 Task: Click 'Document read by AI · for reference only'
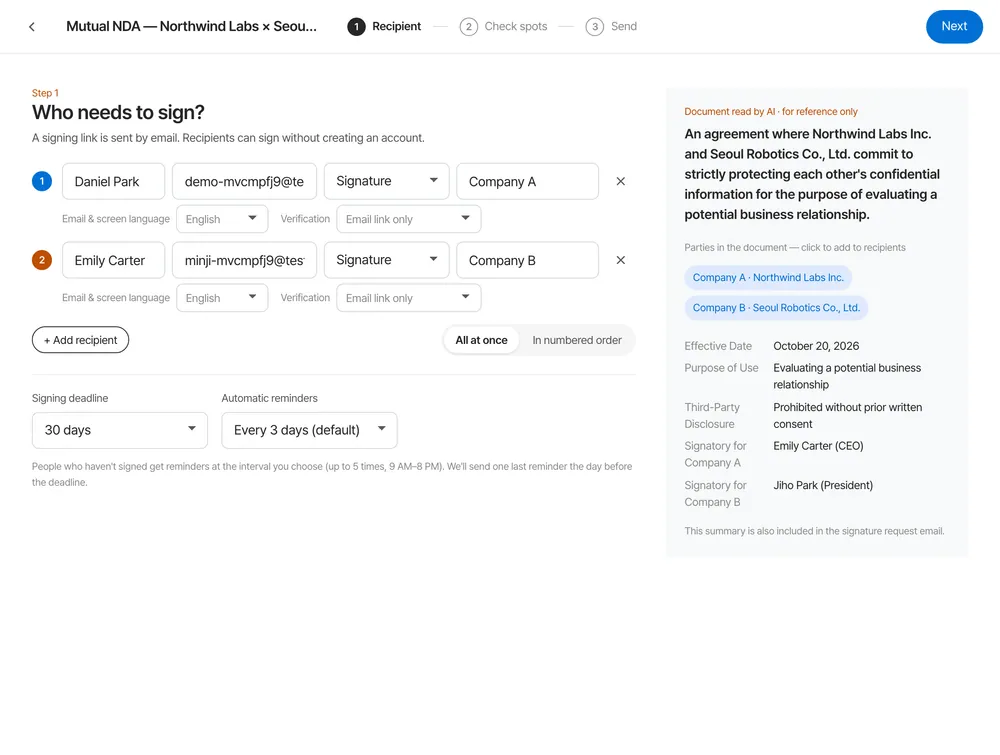pyautogui.click(x=770, y=112)
